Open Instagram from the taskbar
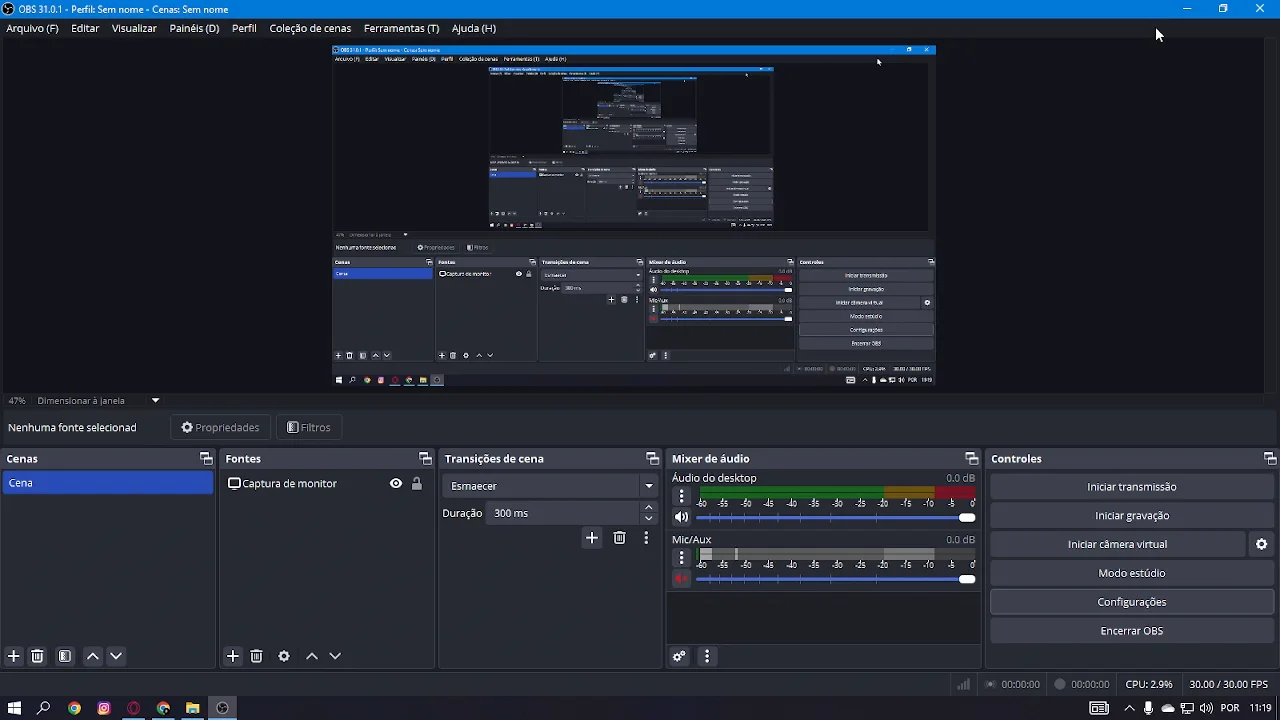The height and width of the screenshot is (720, 1280). pos(104,708)
